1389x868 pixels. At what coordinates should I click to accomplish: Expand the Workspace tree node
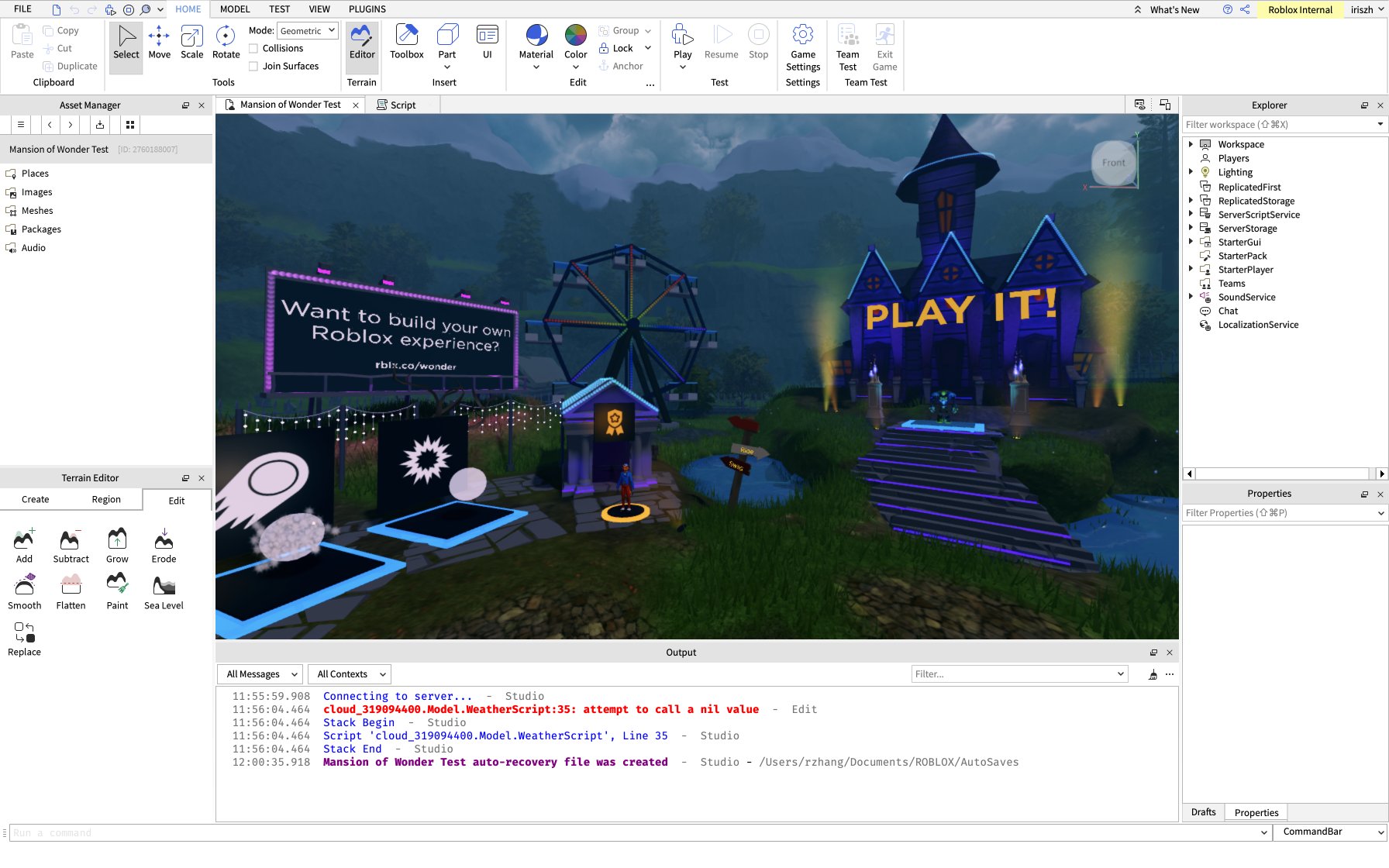point(1191,144)
